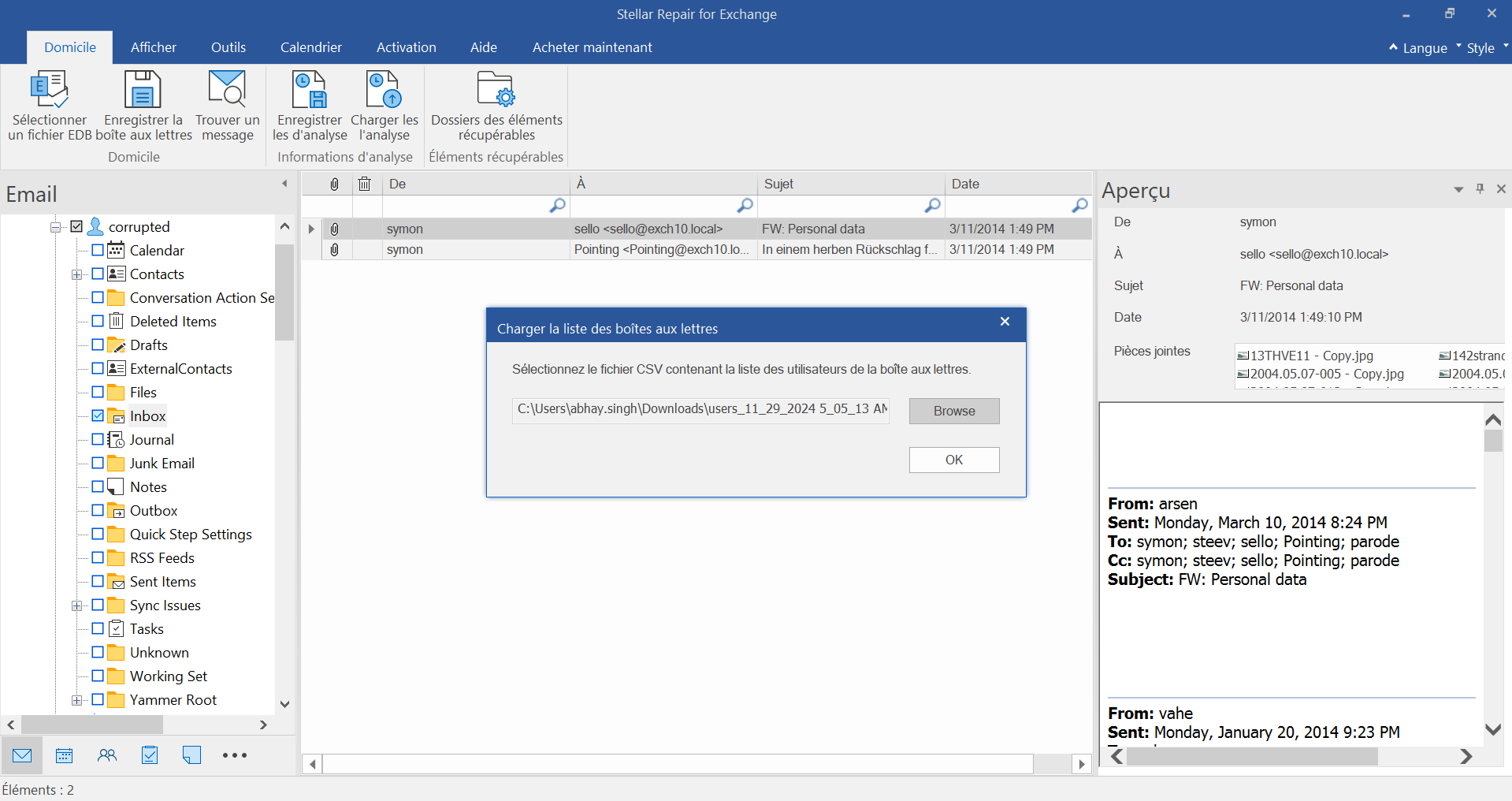Switch to Calendar view icon in bottom bar
Viewport: 1512px width, 801px height.
click(x=65, y=755)
